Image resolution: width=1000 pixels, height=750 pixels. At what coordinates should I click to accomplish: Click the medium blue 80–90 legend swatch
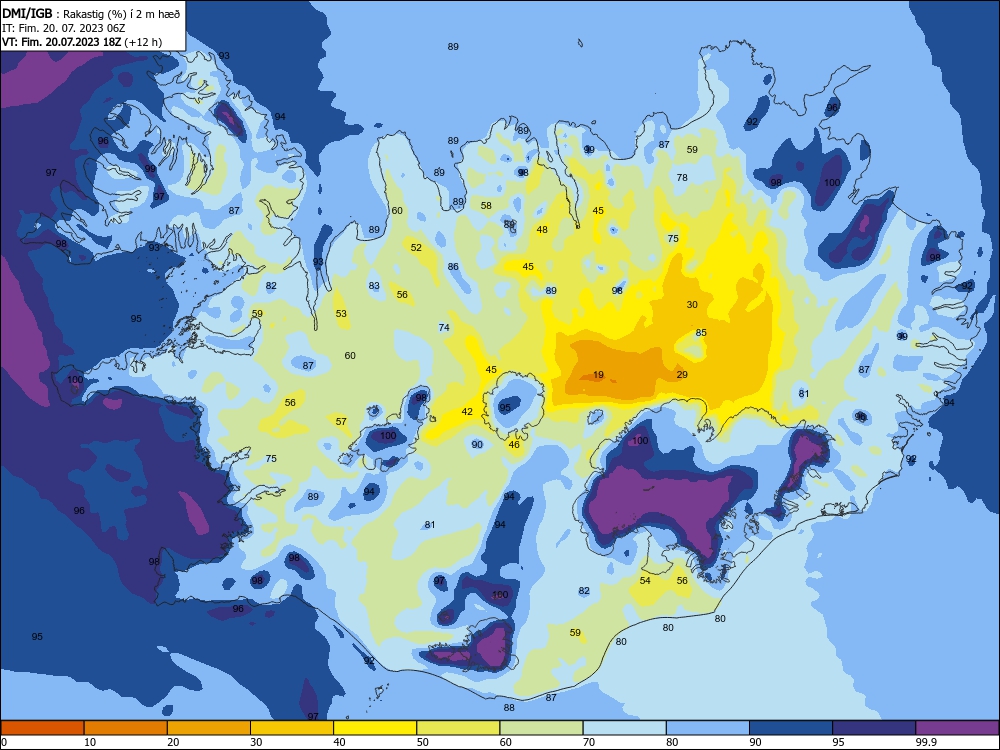pos(708,728)
